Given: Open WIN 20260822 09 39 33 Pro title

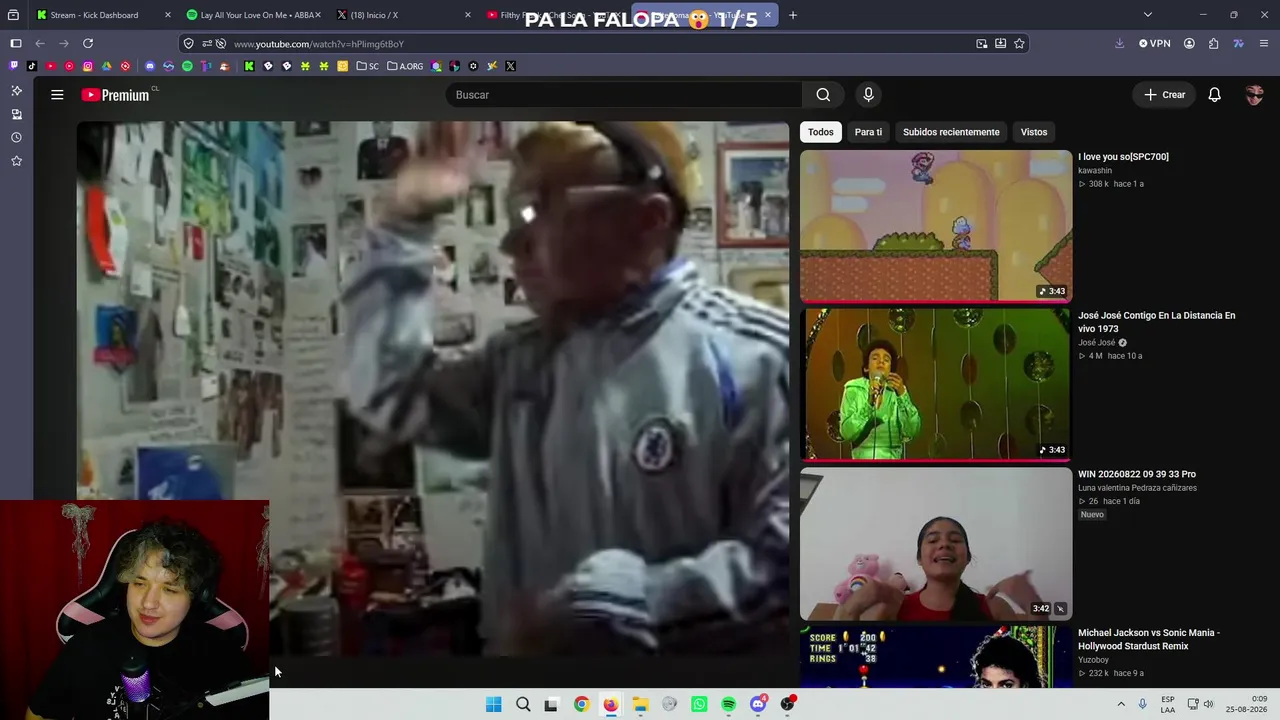Looking at the screenshot, I should click(1137, 474).
